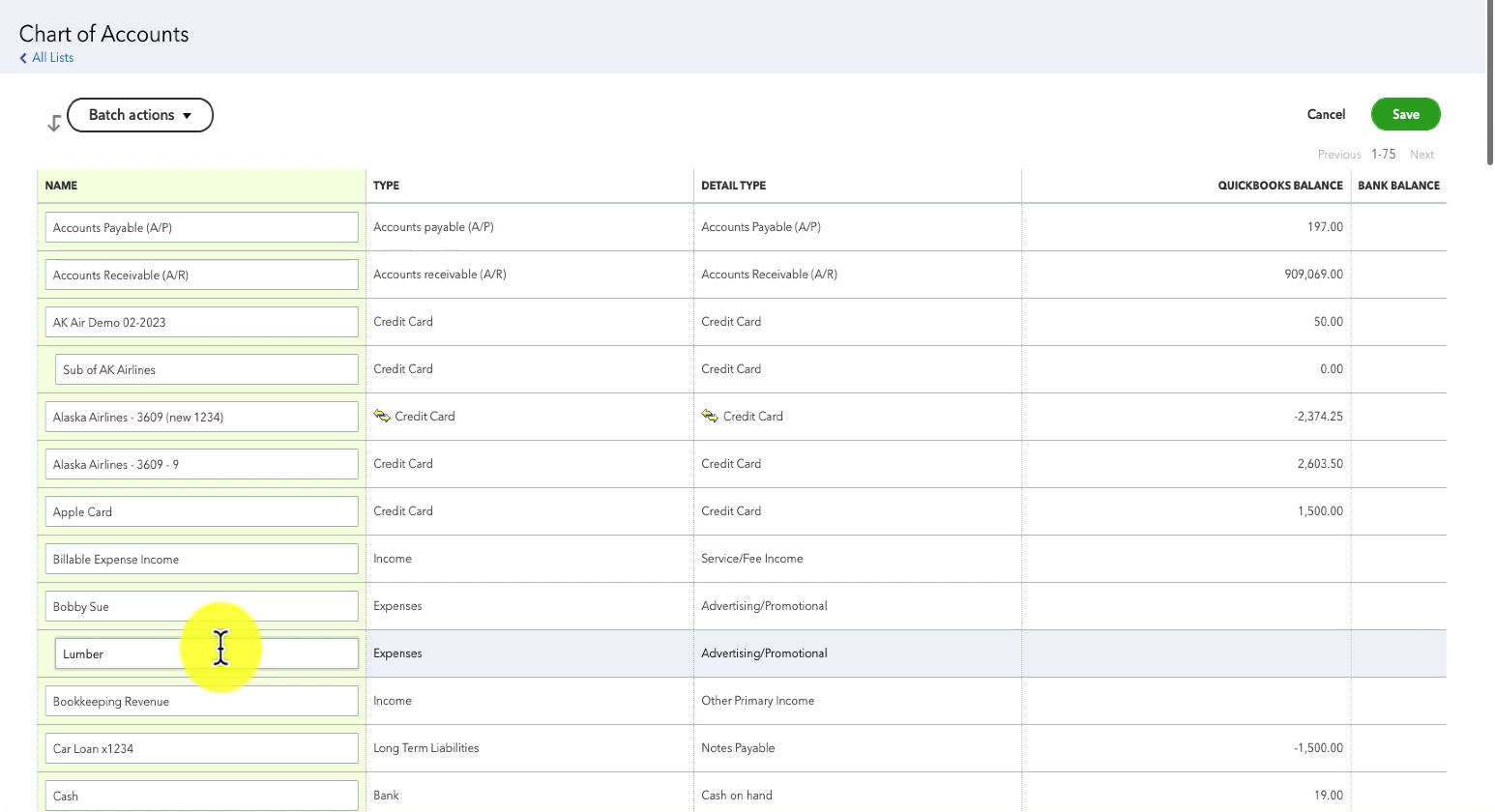This screenshot has height=812, width=1495.
Task: Click the bank feed icon beside Credit Card type
Action: point(382,416)
